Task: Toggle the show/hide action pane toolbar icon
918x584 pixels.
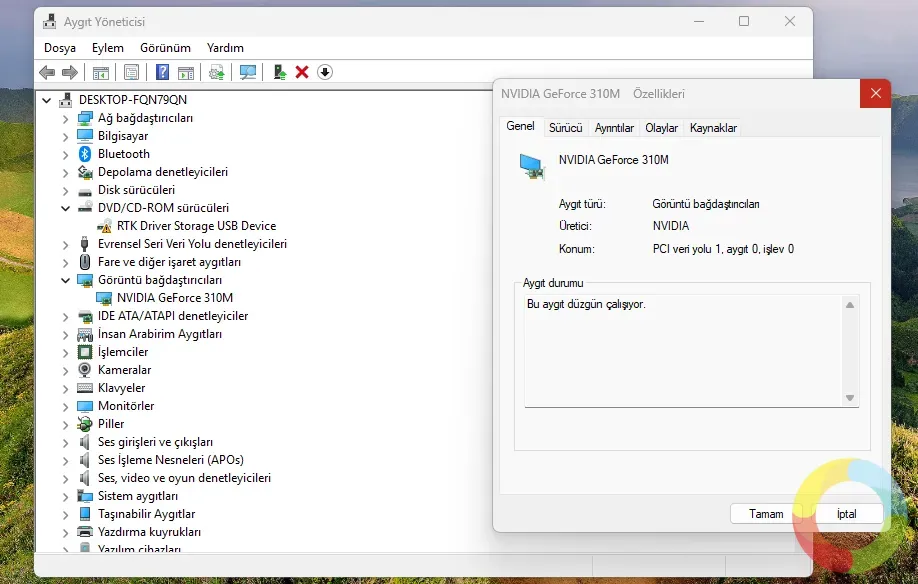Action: click(186, 73)
